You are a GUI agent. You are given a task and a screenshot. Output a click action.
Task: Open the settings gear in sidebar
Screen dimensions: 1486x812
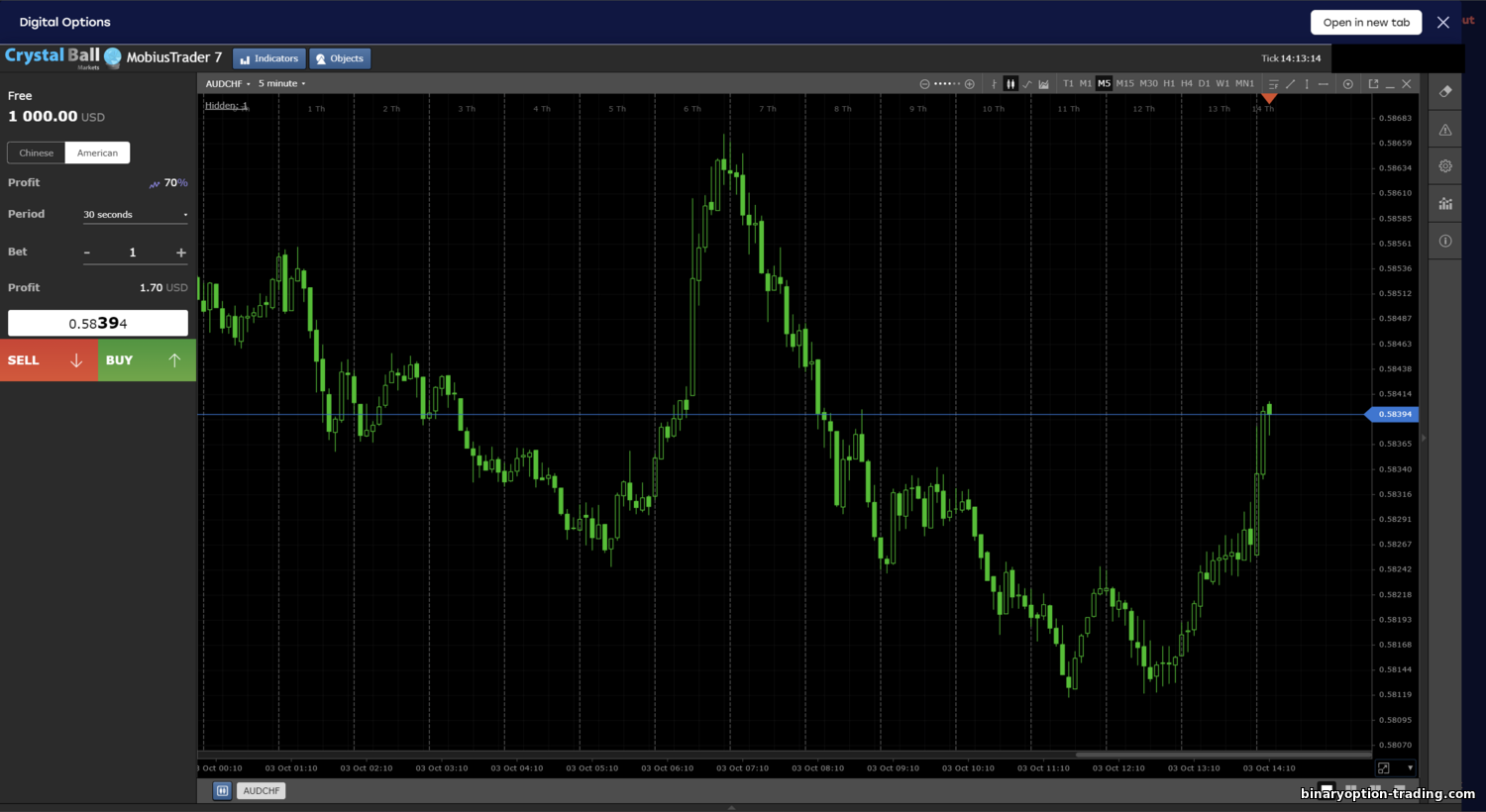pos(1445,166)
